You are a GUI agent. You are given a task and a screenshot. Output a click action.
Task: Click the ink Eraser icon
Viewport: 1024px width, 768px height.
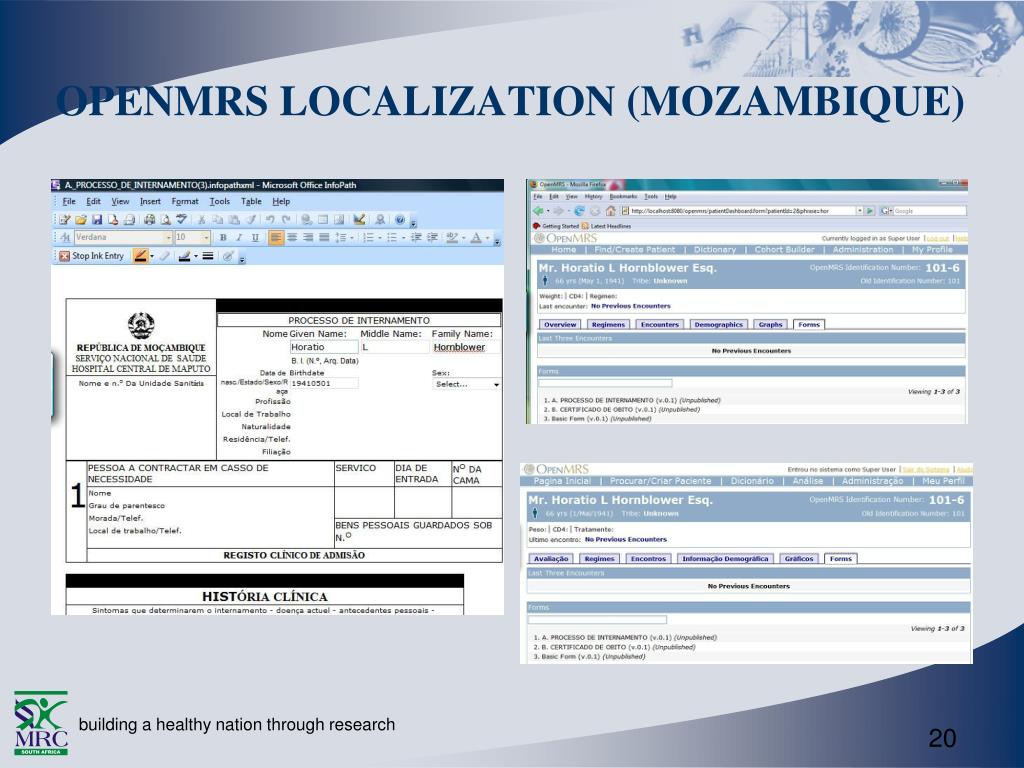pyautogui.click(x=164, y=256)
